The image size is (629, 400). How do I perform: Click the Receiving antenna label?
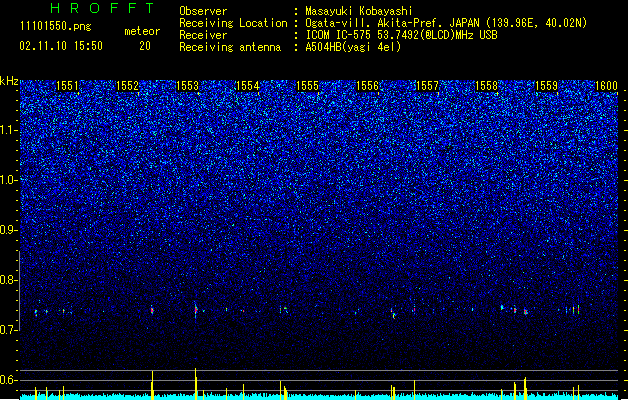(230, 47)
